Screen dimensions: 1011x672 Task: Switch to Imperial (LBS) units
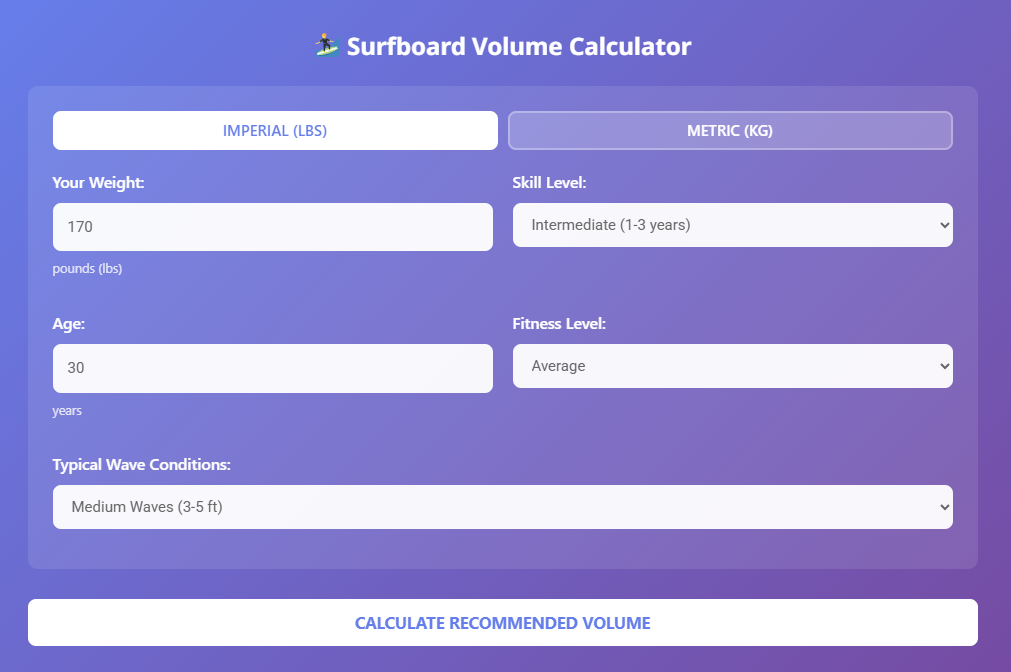point(275,130)
